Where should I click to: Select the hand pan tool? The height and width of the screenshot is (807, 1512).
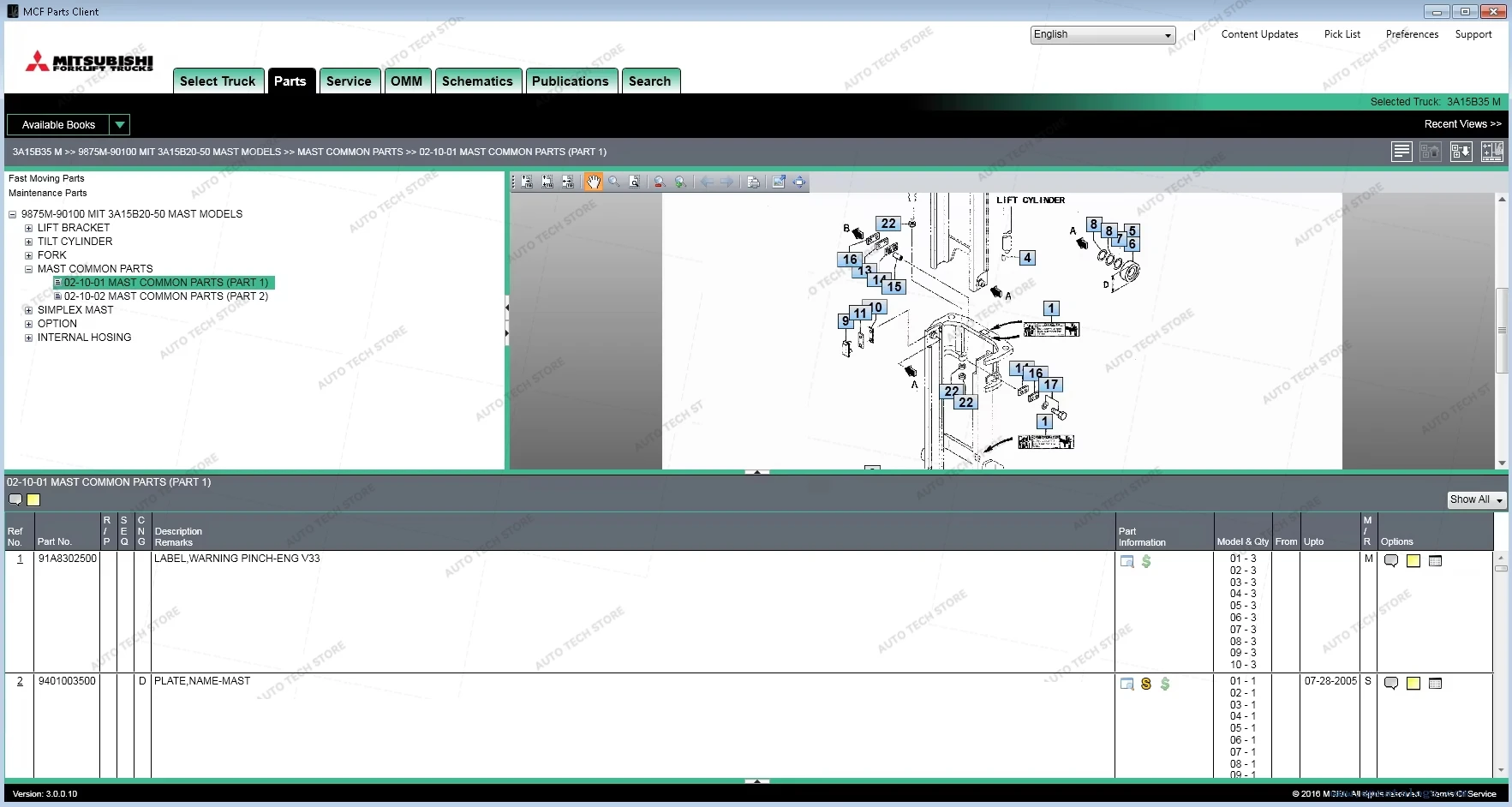point(593,182)
